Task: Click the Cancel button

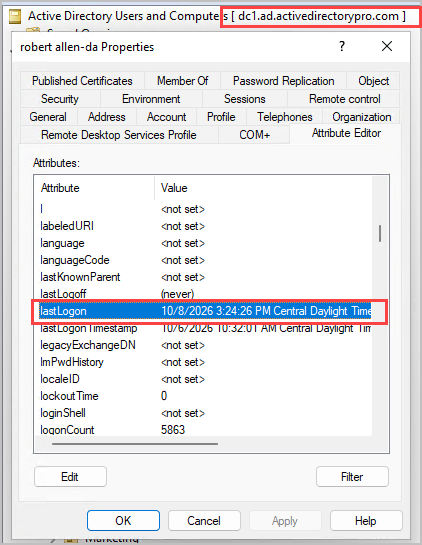Action: (x=204, y=521)
